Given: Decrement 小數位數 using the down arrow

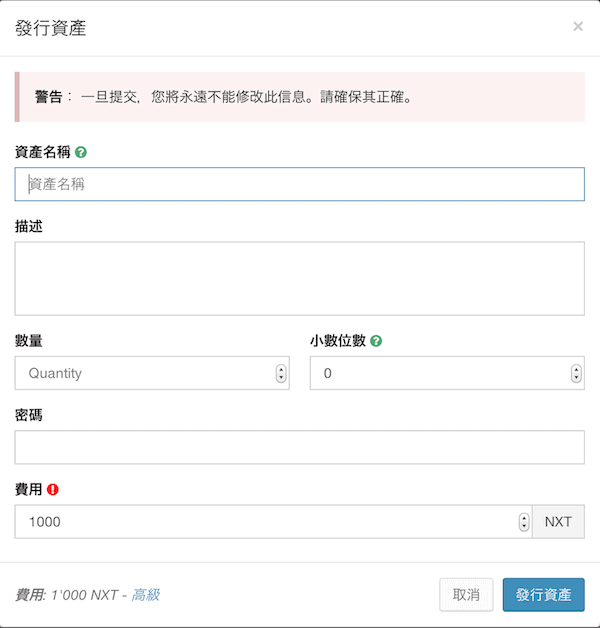Looking at the screenshot, I should 576,378.
